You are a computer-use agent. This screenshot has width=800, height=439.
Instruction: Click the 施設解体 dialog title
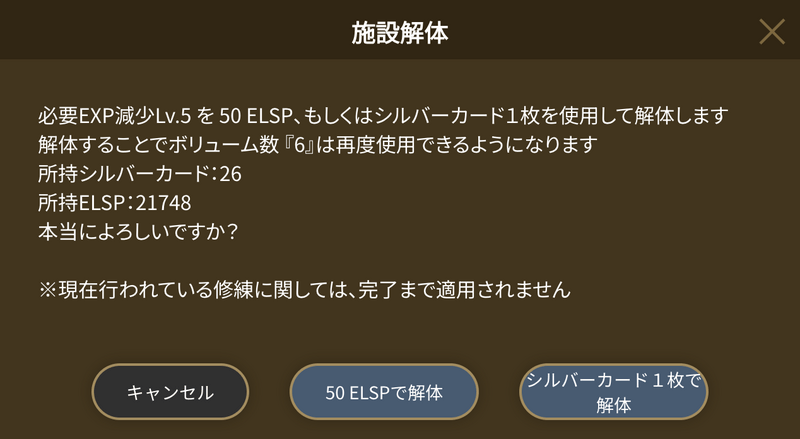pos(400,33)
